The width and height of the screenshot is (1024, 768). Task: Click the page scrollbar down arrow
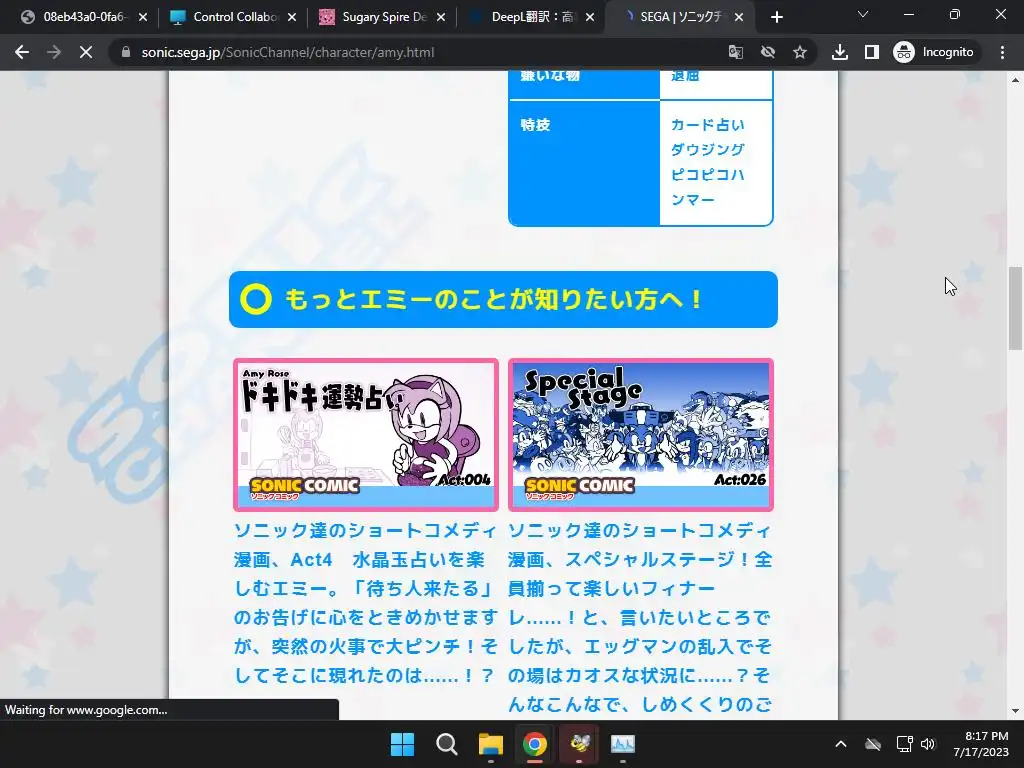(1015, 711)
